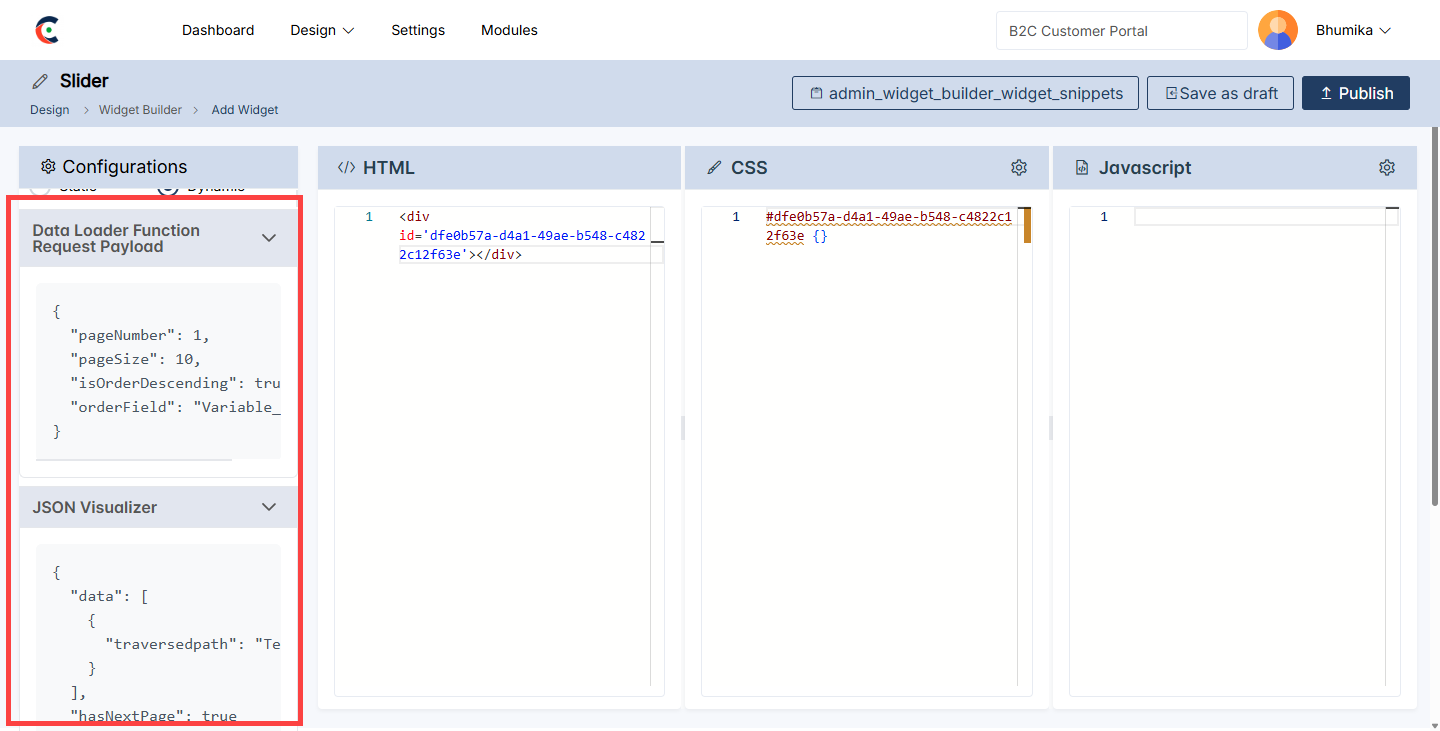Open CSS panel settings gear
The image size is (1440, 731).
(x=1018, y=168)
